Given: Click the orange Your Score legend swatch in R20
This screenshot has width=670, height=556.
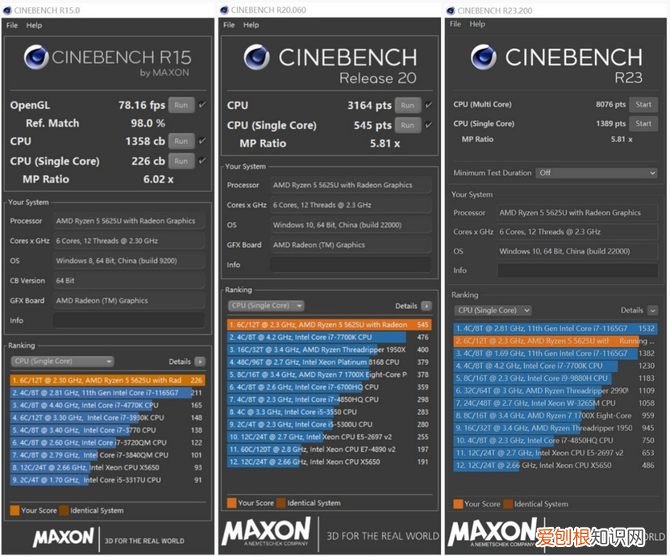Looking at the screenshot, I should (x=231, y=503).
